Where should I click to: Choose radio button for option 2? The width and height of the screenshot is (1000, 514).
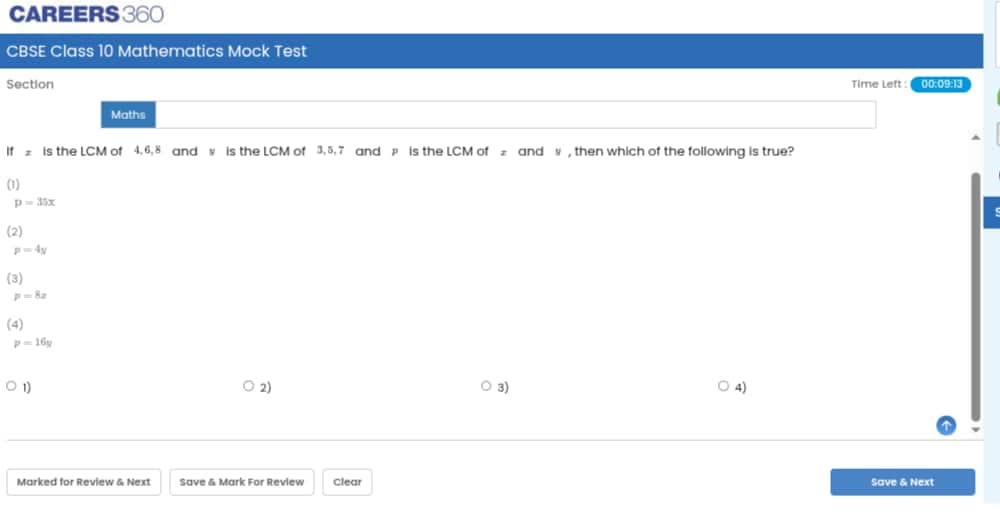[249, 386]
